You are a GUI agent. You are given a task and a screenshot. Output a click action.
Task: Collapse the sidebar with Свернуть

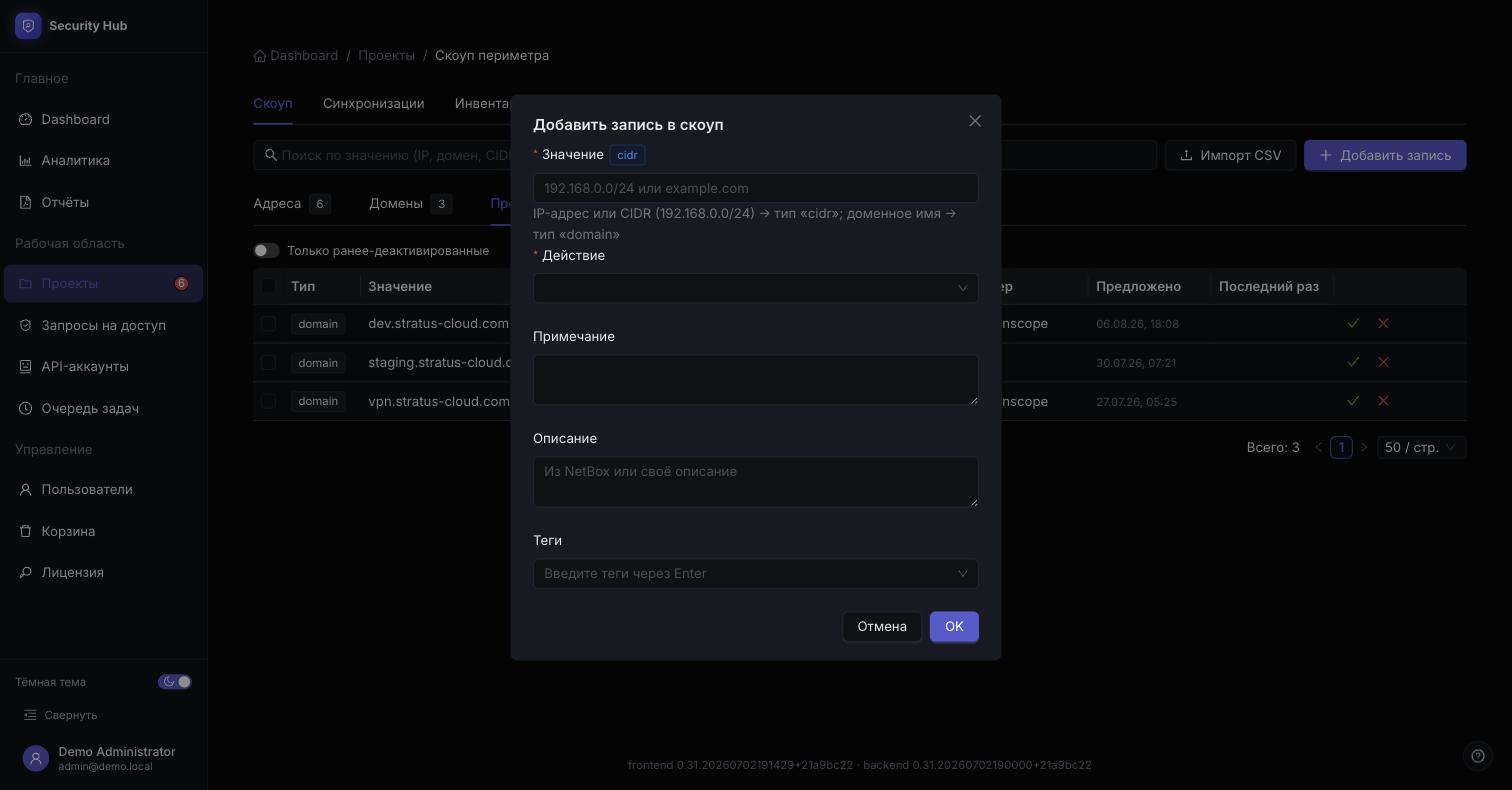(61, 715)
